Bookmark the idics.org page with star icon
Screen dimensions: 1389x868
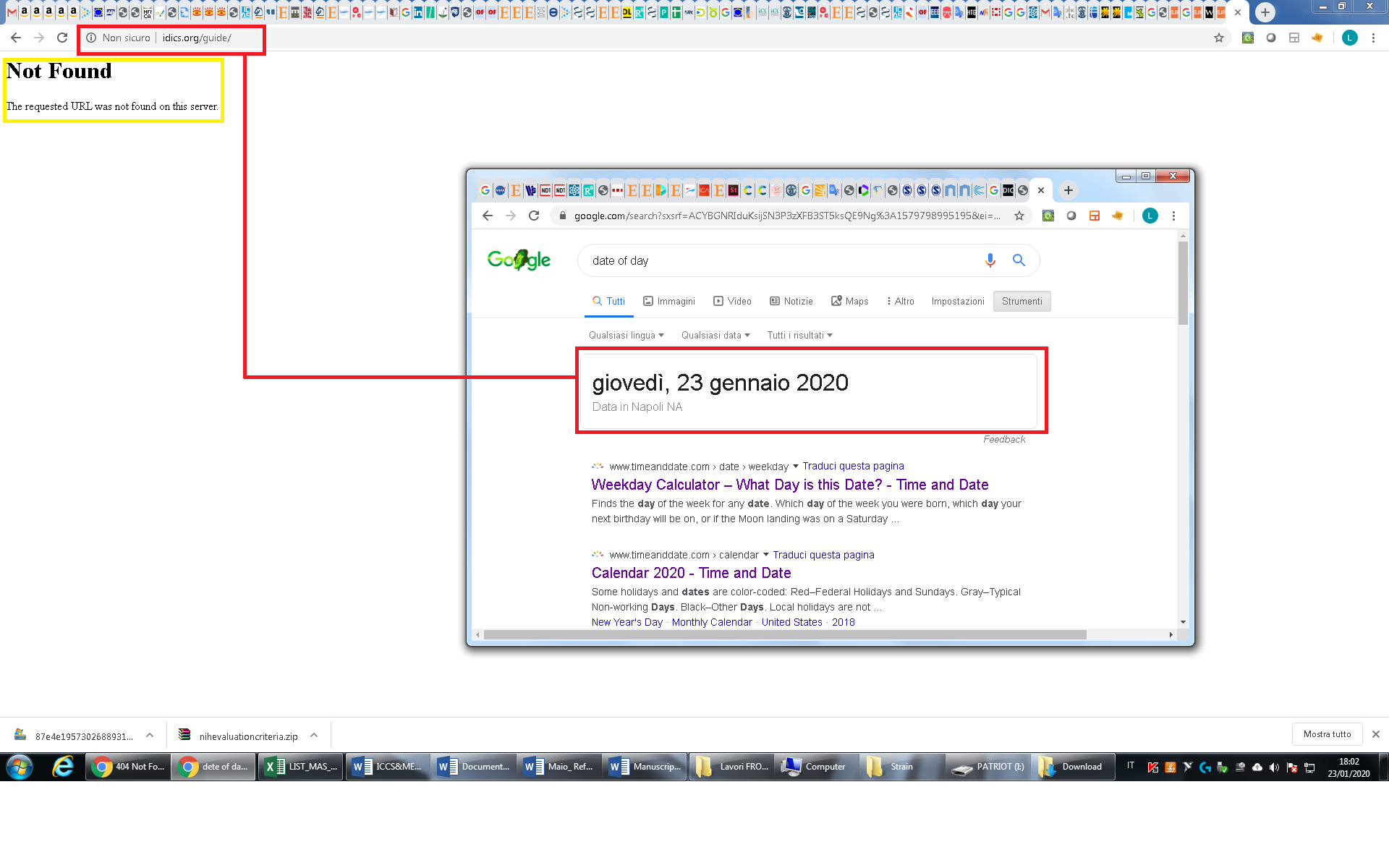coord(1219,38)
